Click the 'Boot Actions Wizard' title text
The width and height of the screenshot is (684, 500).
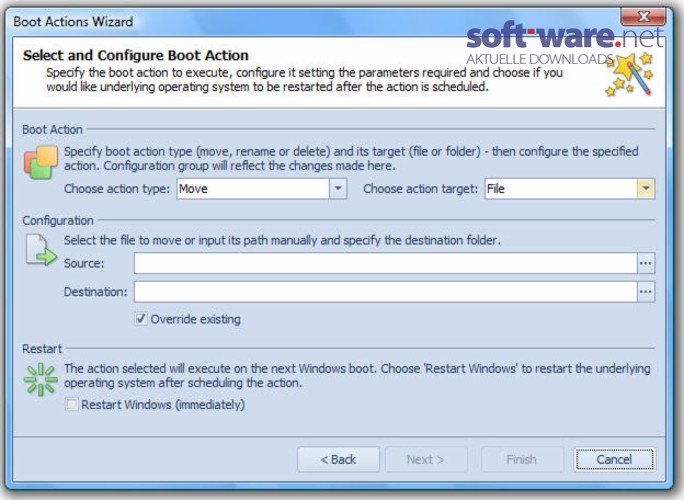coord(73,22)
